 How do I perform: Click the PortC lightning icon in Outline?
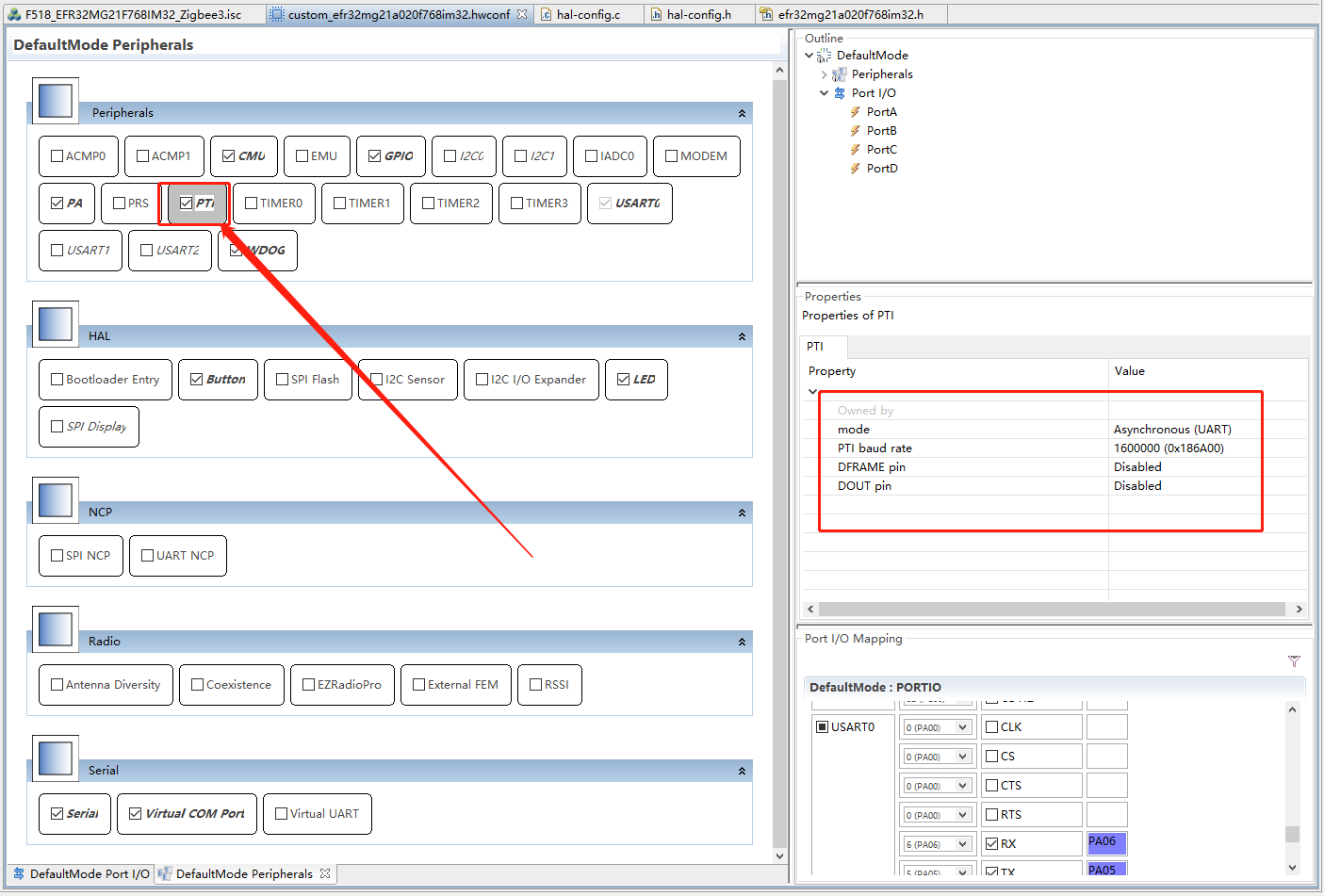pos(856,150)
